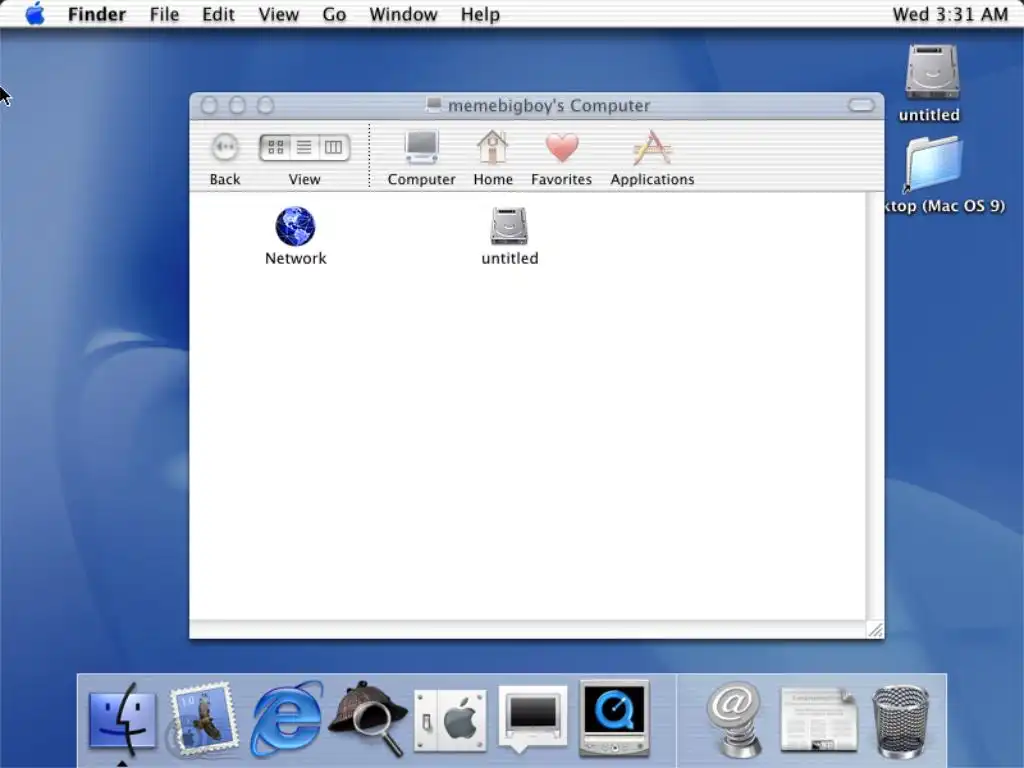The width and height of the screenshot is (1024, 768).
Task: Launch Internet Explorer from the Dock
Action: 286,719
